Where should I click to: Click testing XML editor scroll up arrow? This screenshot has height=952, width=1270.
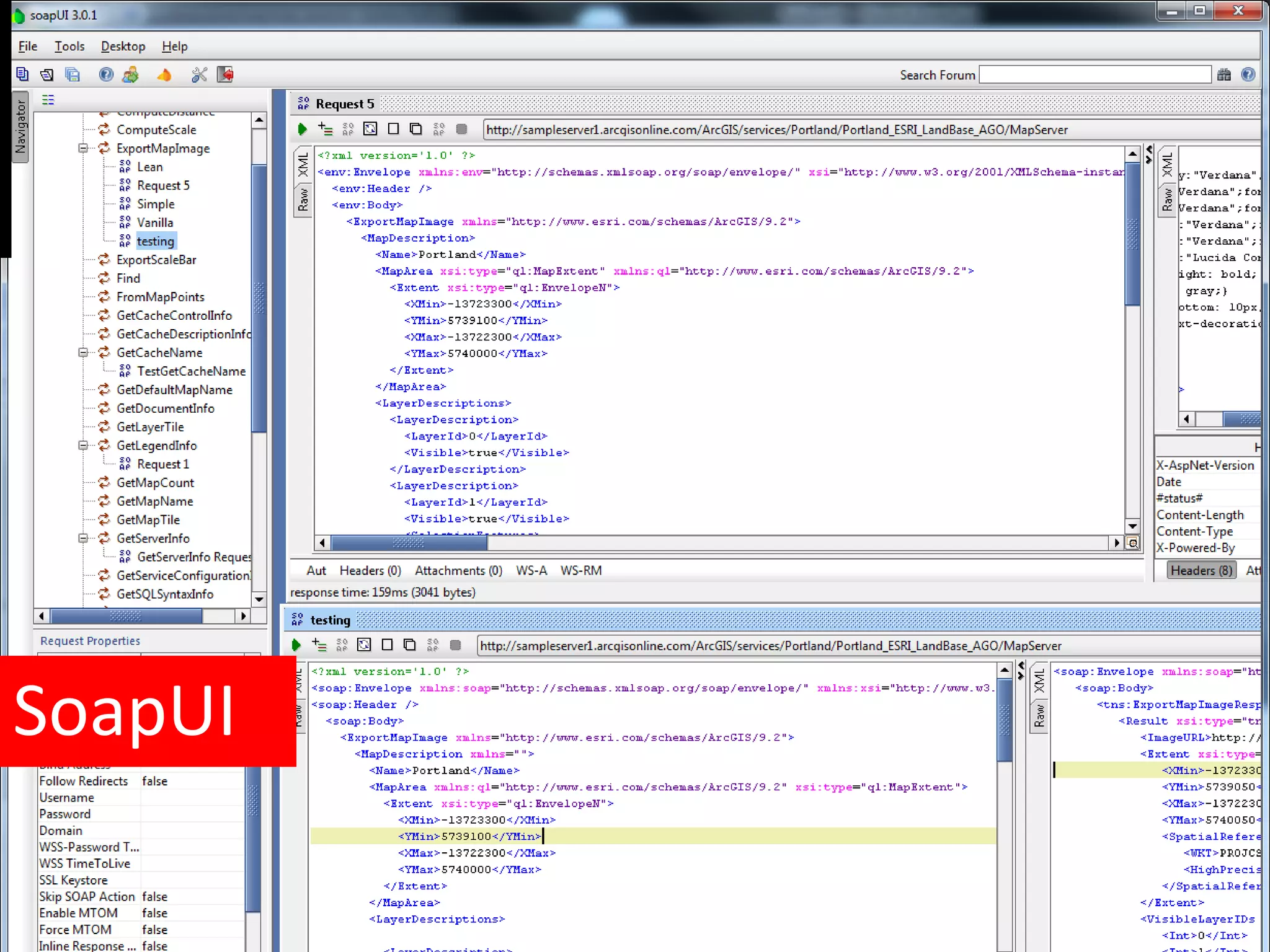coord(1005,670)
